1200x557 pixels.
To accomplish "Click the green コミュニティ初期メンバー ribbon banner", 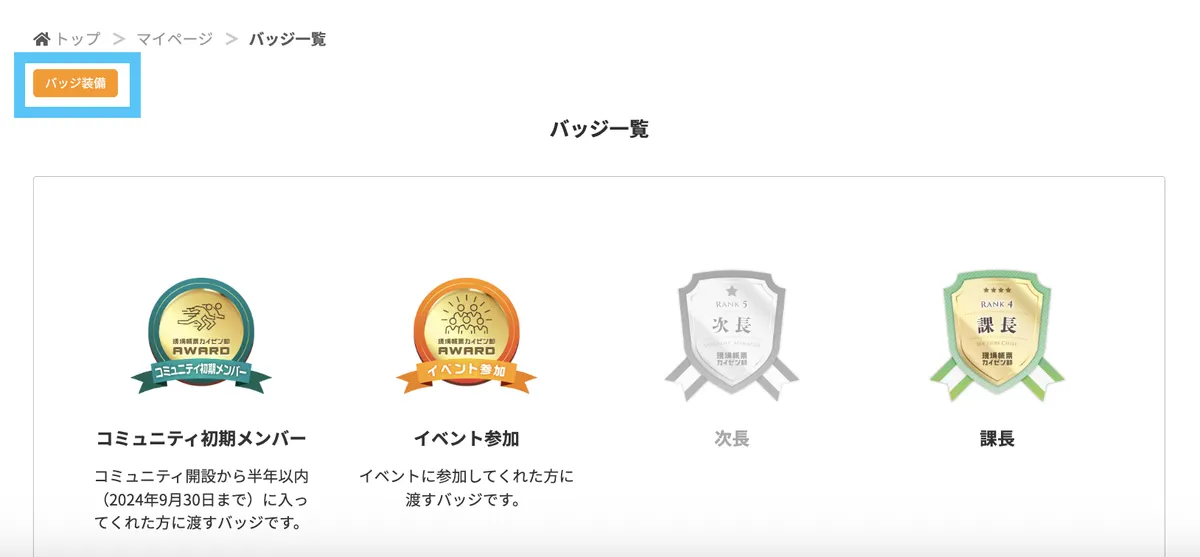I will point(201,375).
